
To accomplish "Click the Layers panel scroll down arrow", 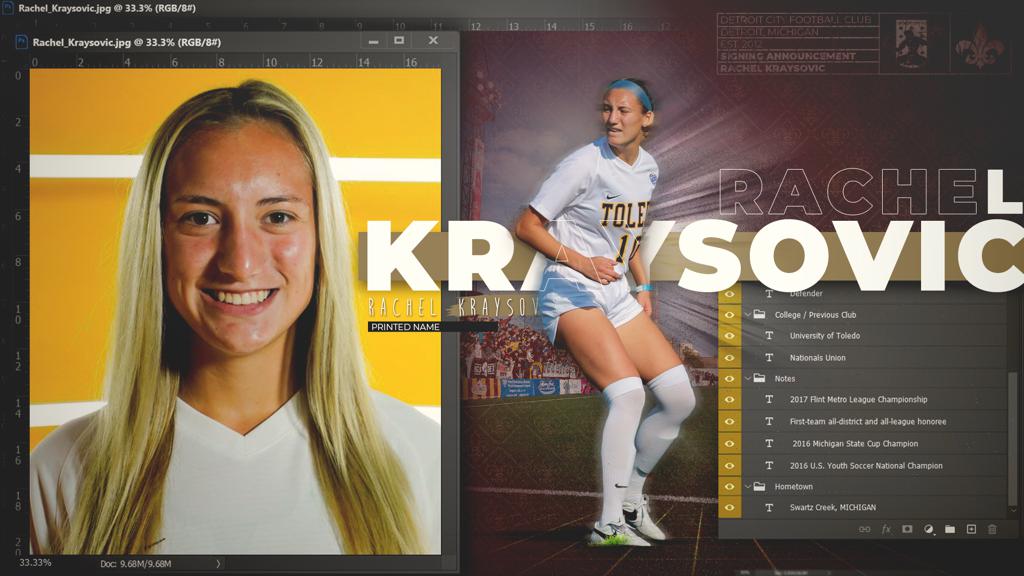I will coord(1012,511).
